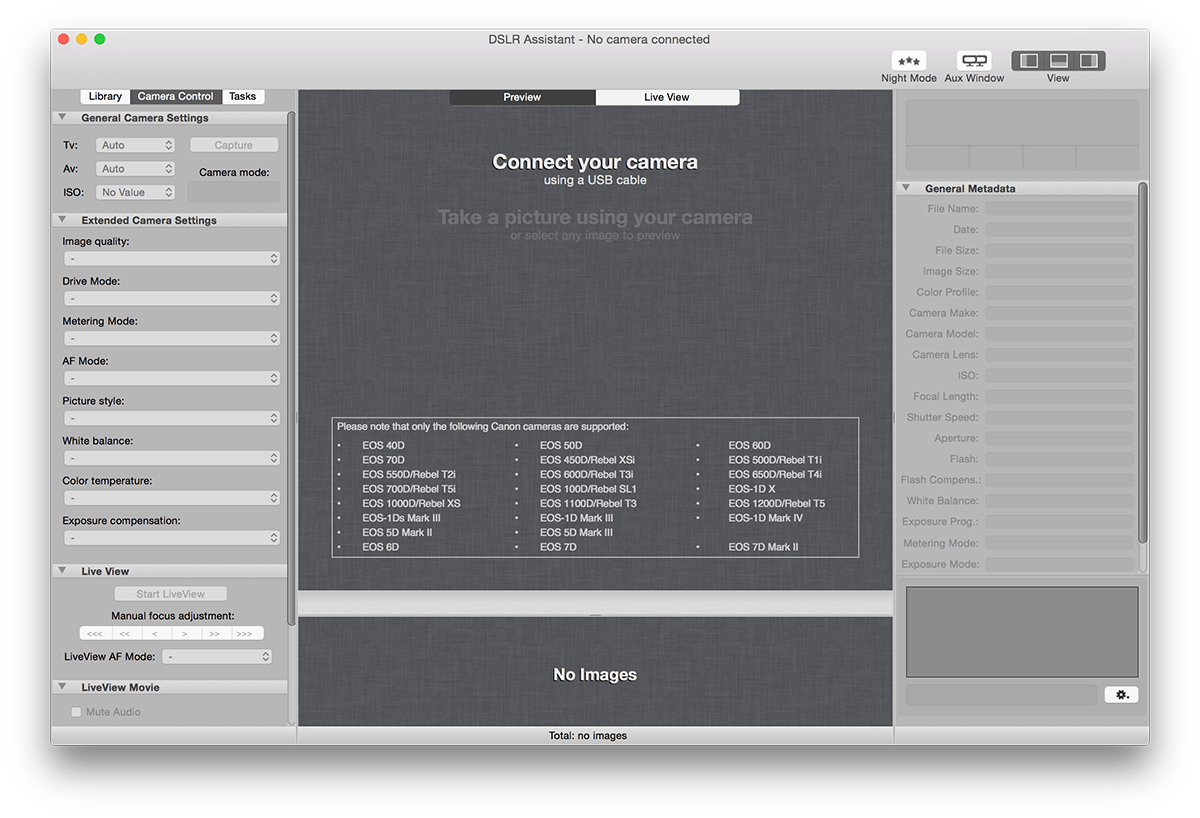This screenshot has width=1200, height=818.
Task: Open the Drive Mode dropdown
Action: pyautogui.click(x=172, y=298)
